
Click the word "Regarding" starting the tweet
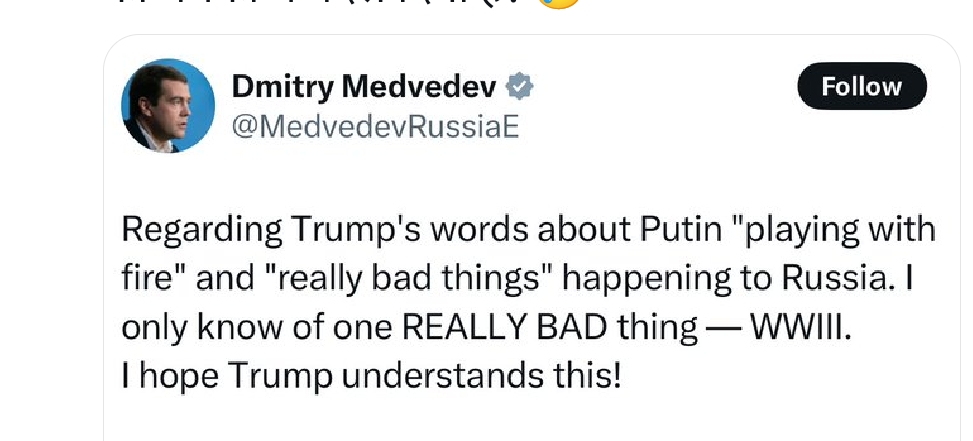click(x=202, y=230)
